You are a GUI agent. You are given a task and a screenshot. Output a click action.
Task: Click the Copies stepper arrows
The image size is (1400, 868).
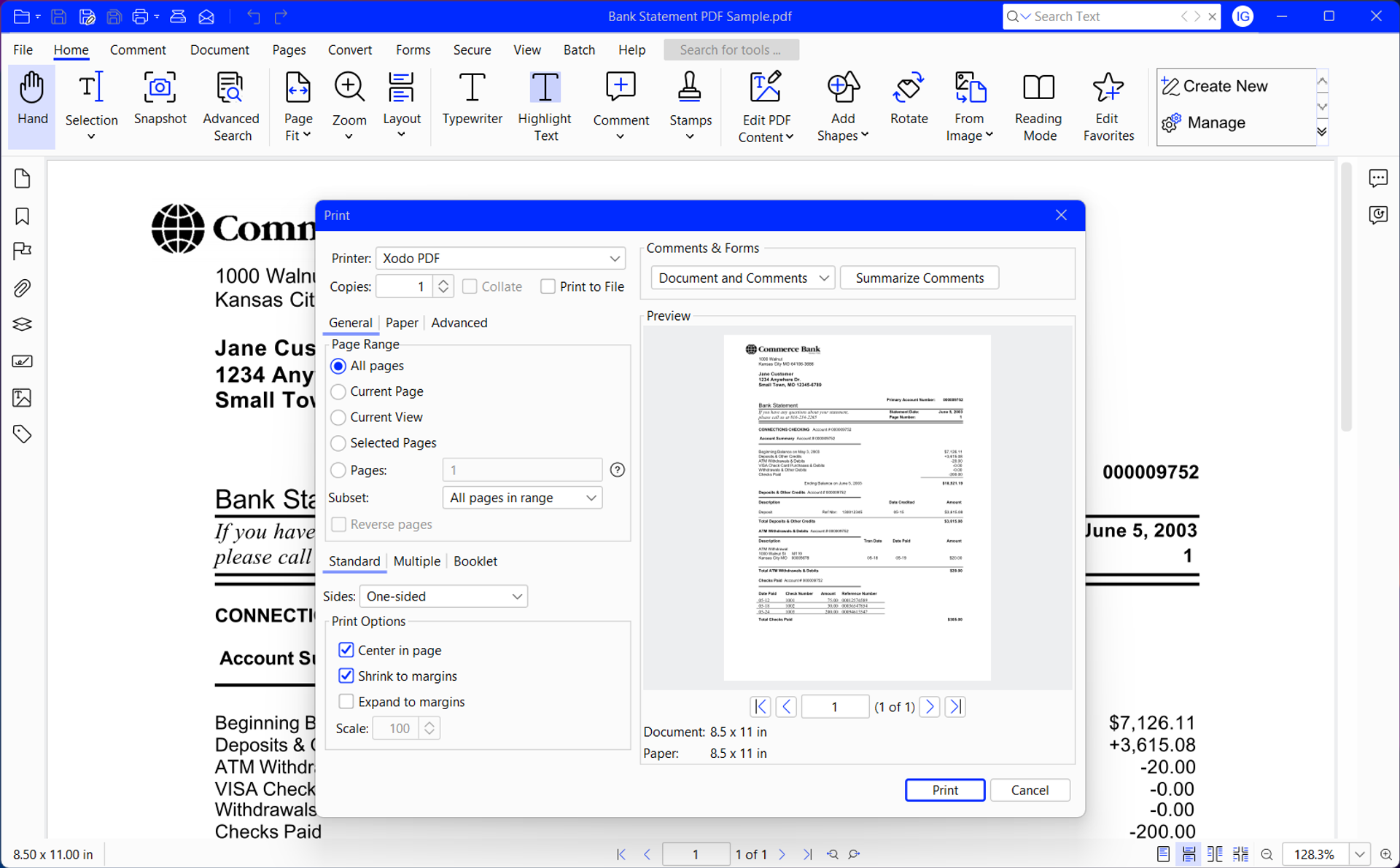pyautogui.click(x=443, y=286)
